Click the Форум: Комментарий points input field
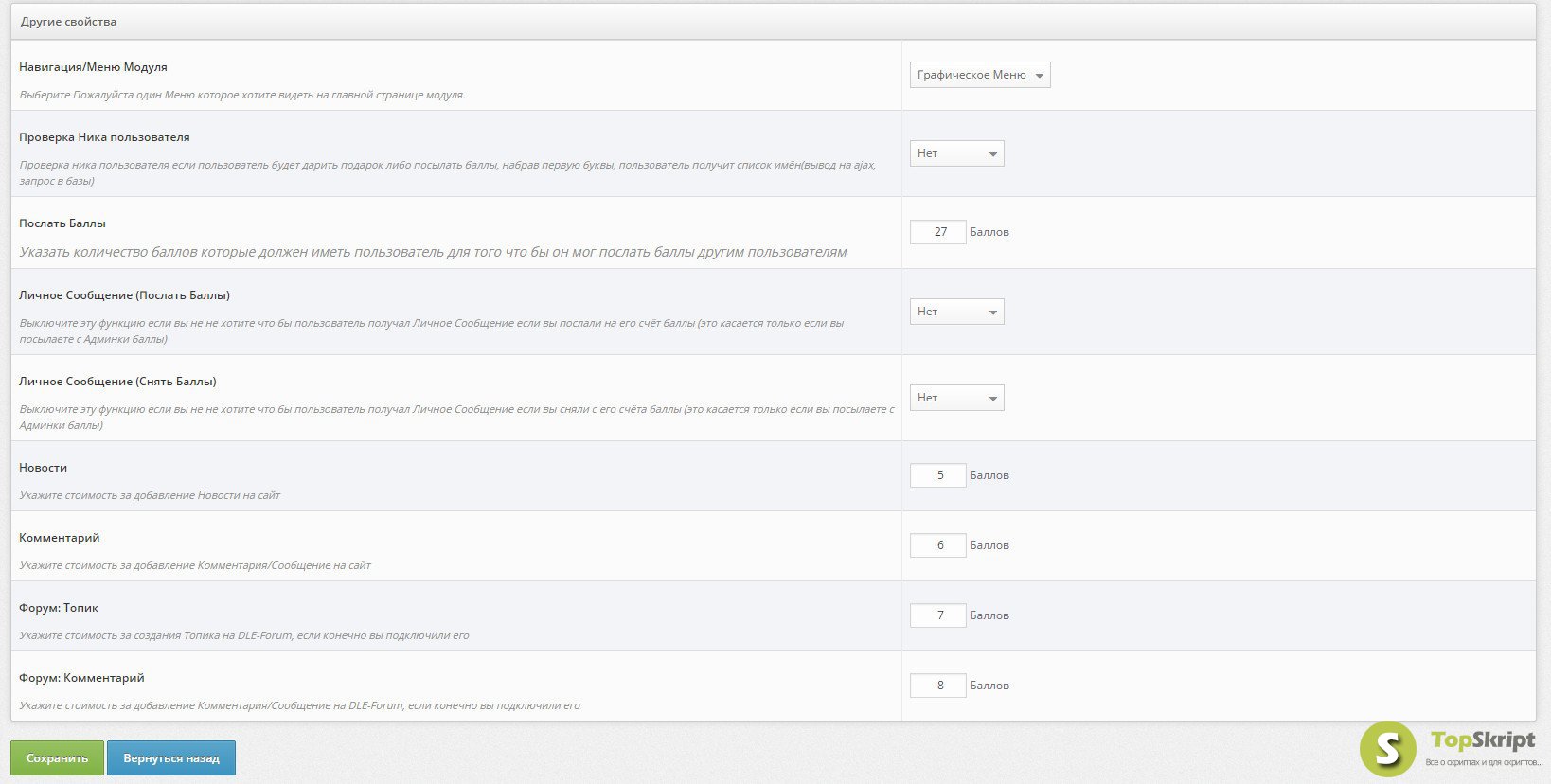This screenshot has height=784, width=1551. 938,686
